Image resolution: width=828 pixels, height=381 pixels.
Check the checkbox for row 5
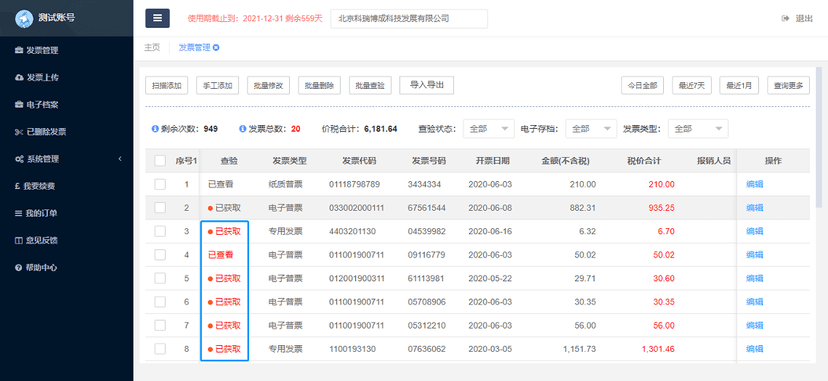click(x=160, y=278)
